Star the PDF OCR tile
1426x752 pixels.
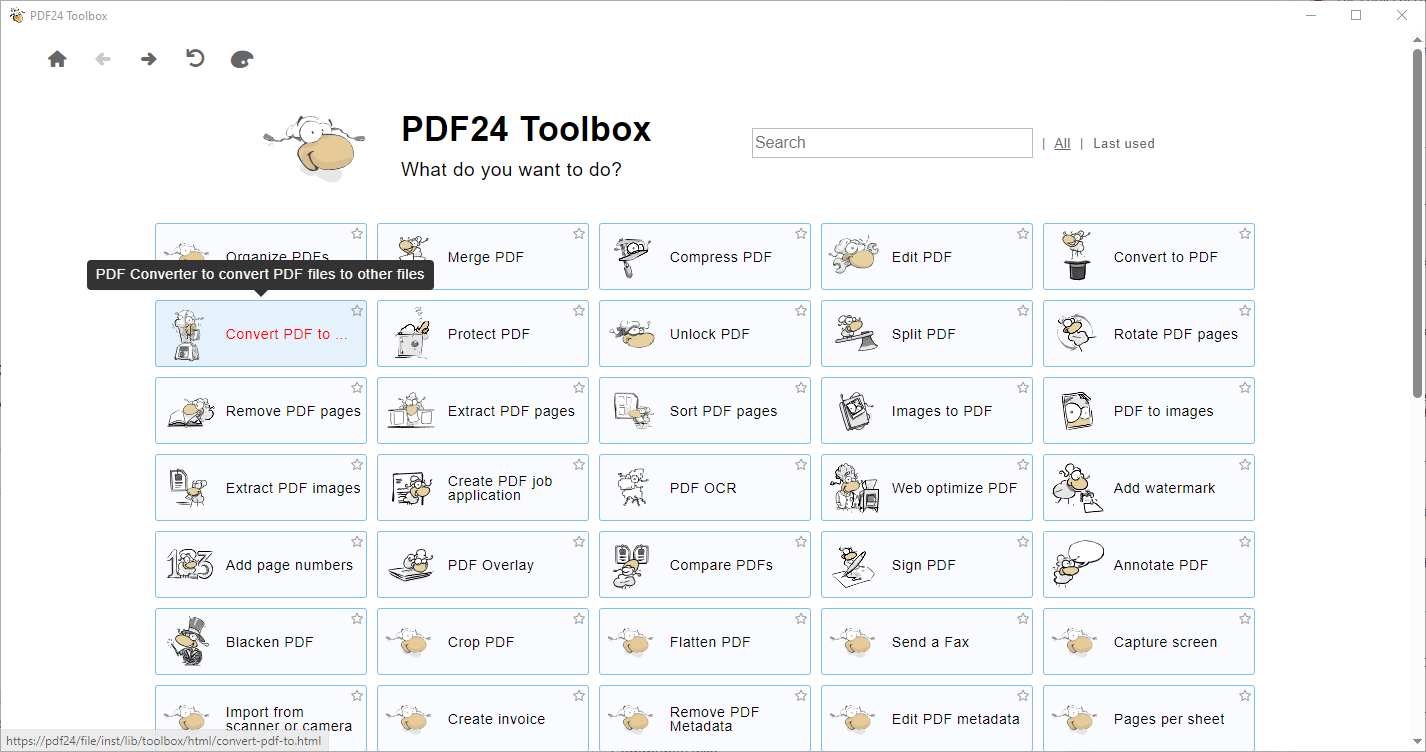coord(801,465)
